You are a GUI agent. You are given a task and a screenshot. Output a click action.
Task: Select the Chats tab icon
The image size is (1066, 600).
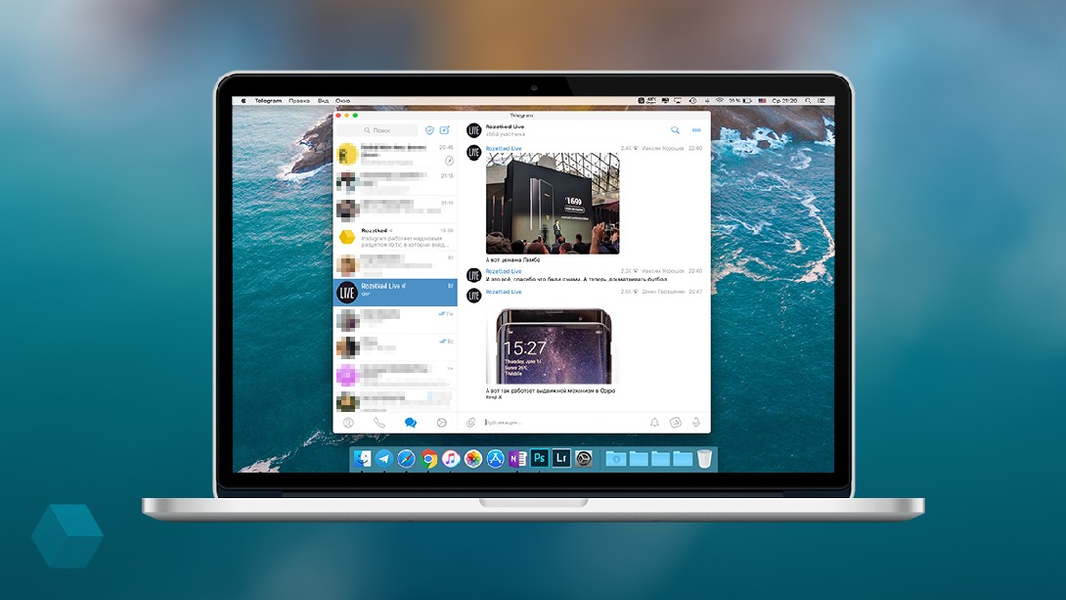pyautogui.click(x=411, y=423)
